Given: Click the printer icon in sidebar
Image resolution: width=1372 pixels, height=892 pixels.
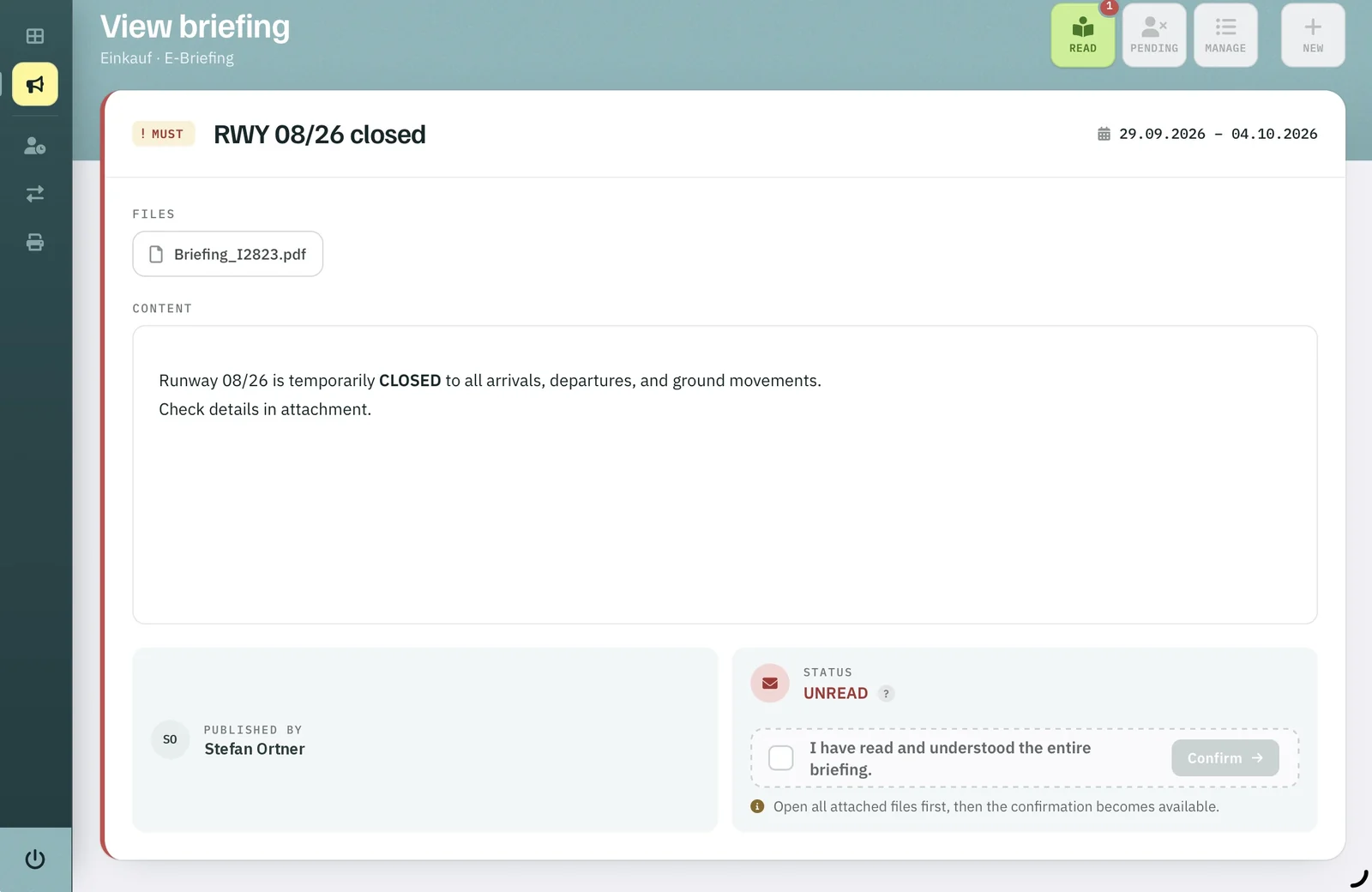Looking at the screenshot, I should [x=35, y=242].
